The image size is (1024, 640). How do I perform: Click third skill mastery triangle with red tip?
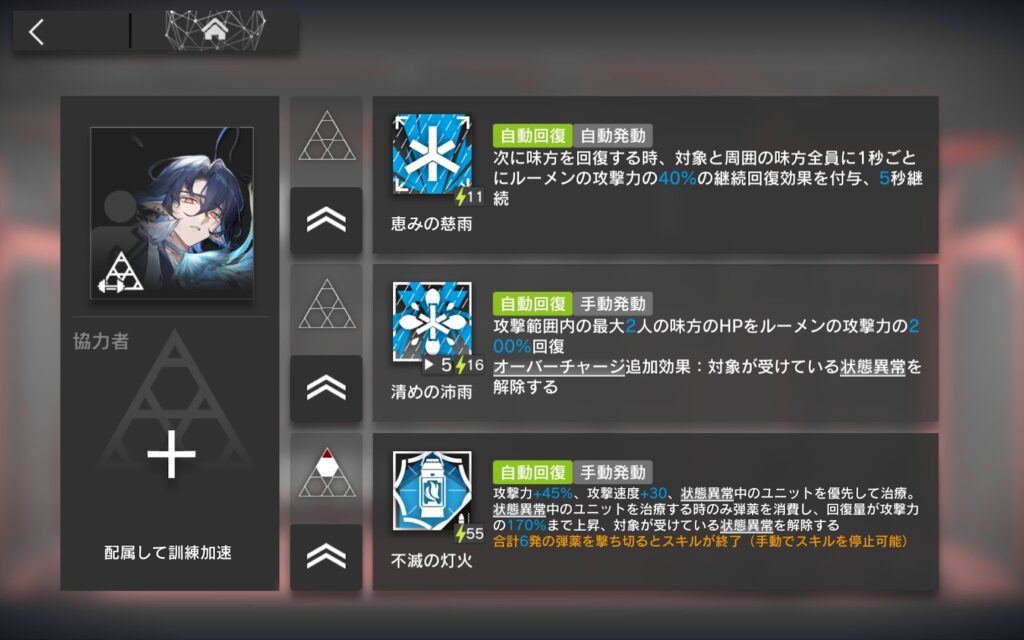pyautogui.click(x=327, y=473)
